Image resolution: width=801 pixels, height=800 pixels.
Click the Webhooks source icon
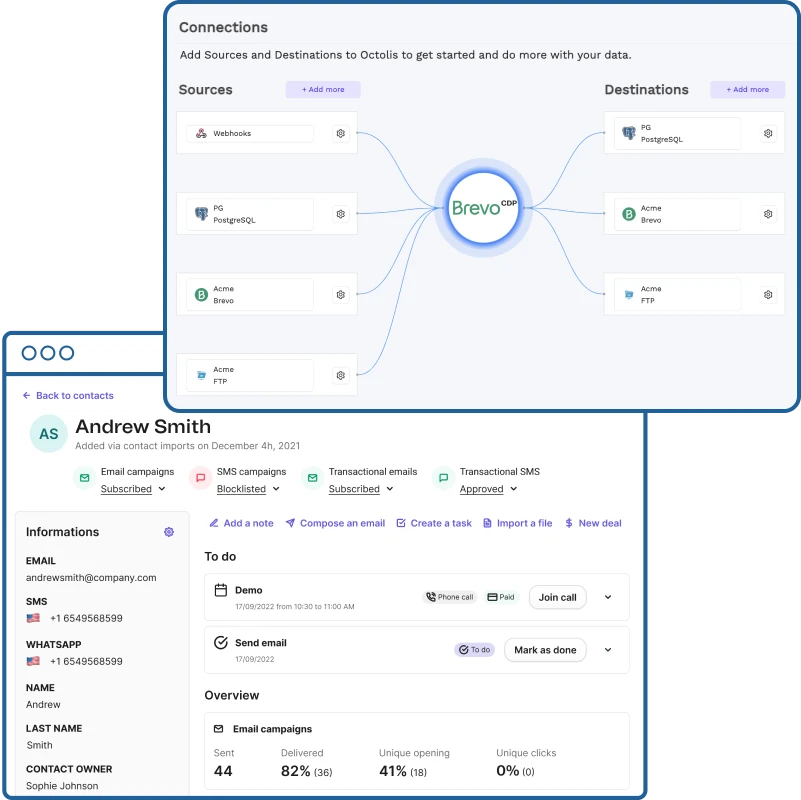(x=203, y=133)
